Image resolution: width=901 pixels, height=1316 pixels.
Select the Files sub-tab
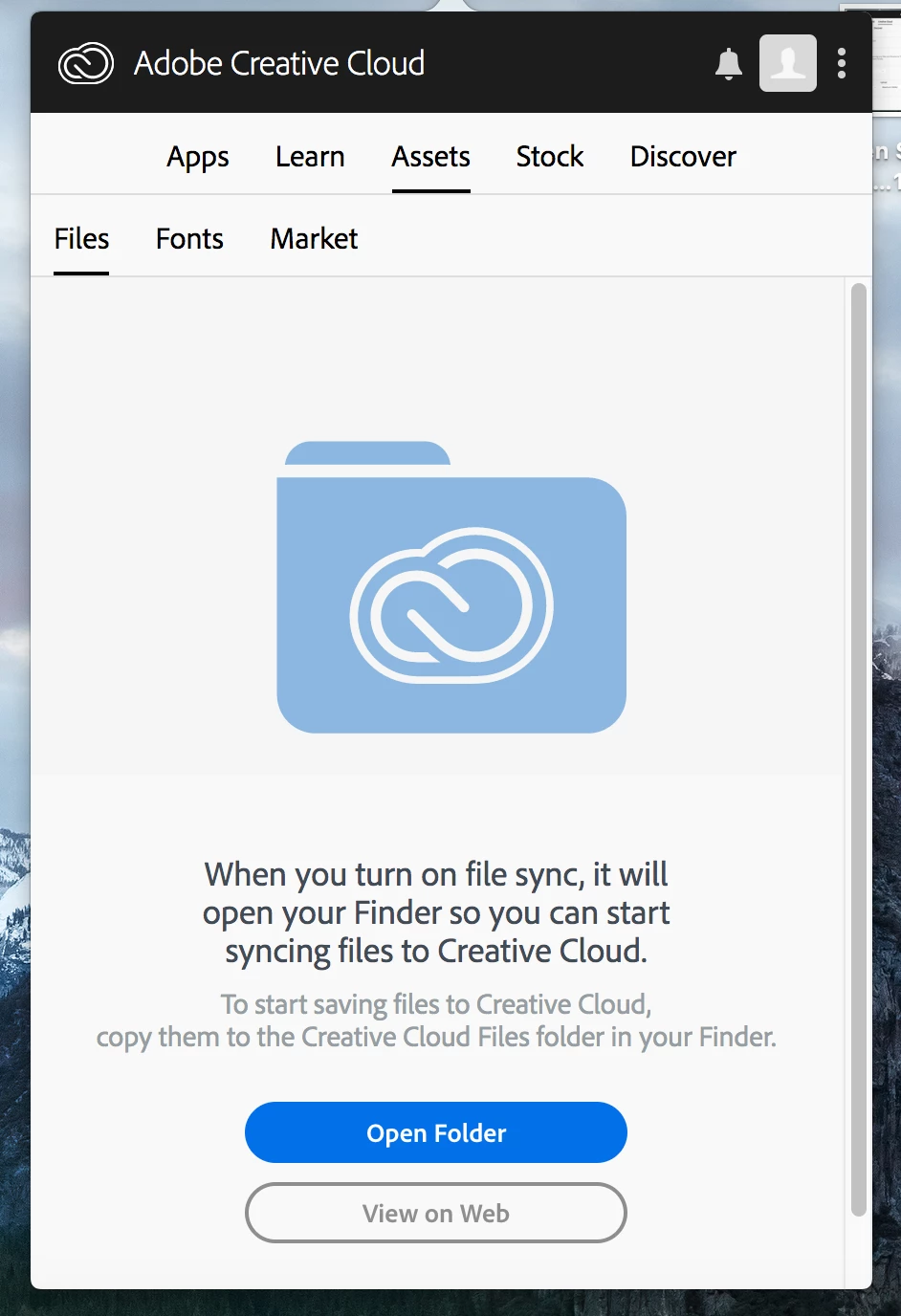(x=81, y=239)
